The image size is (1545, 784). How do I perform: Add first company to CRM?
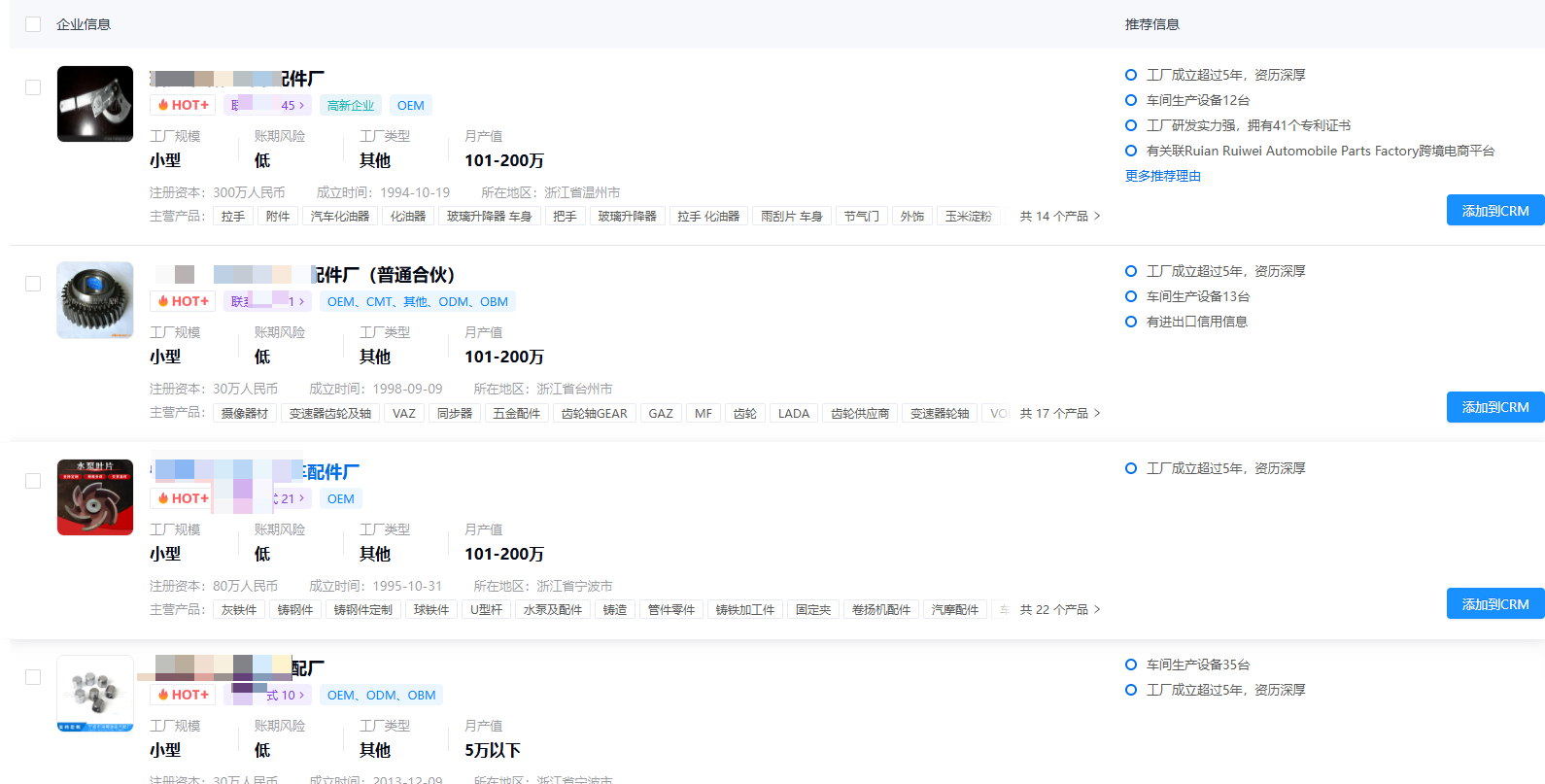1494,210
